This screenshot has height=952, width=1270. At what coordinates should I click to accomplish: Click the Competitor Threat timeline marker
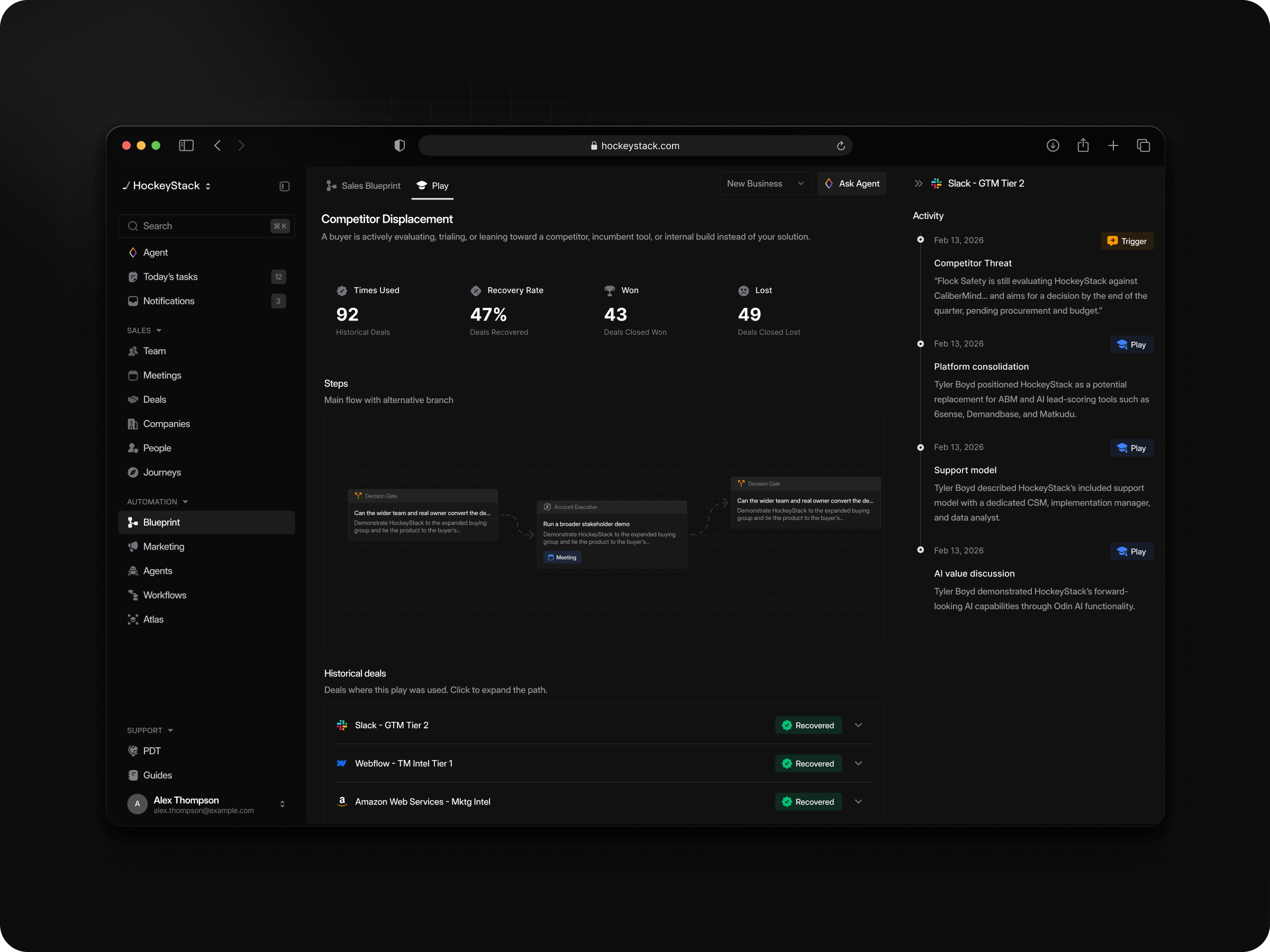(x=920, y=240)
